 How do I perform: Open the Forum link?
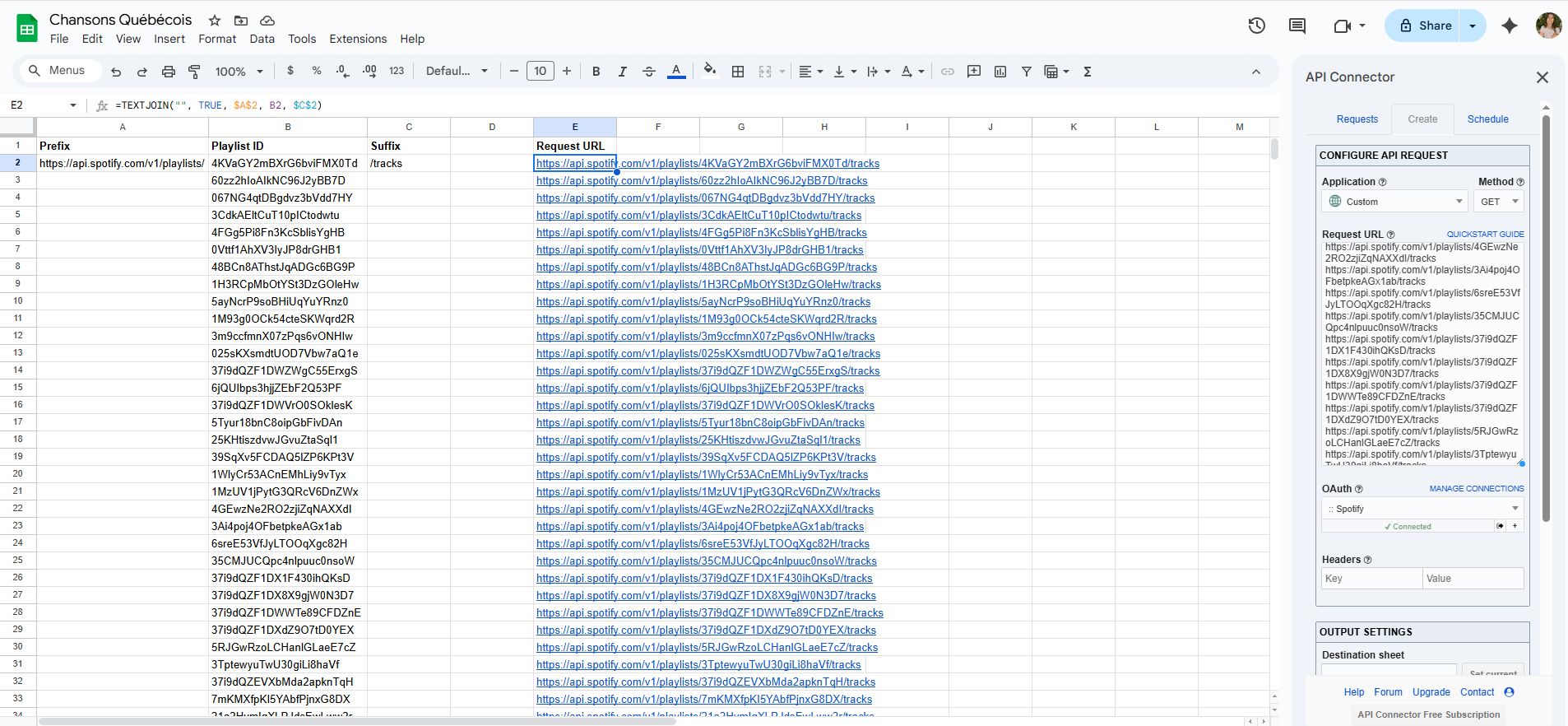(x=1388, y=692)
